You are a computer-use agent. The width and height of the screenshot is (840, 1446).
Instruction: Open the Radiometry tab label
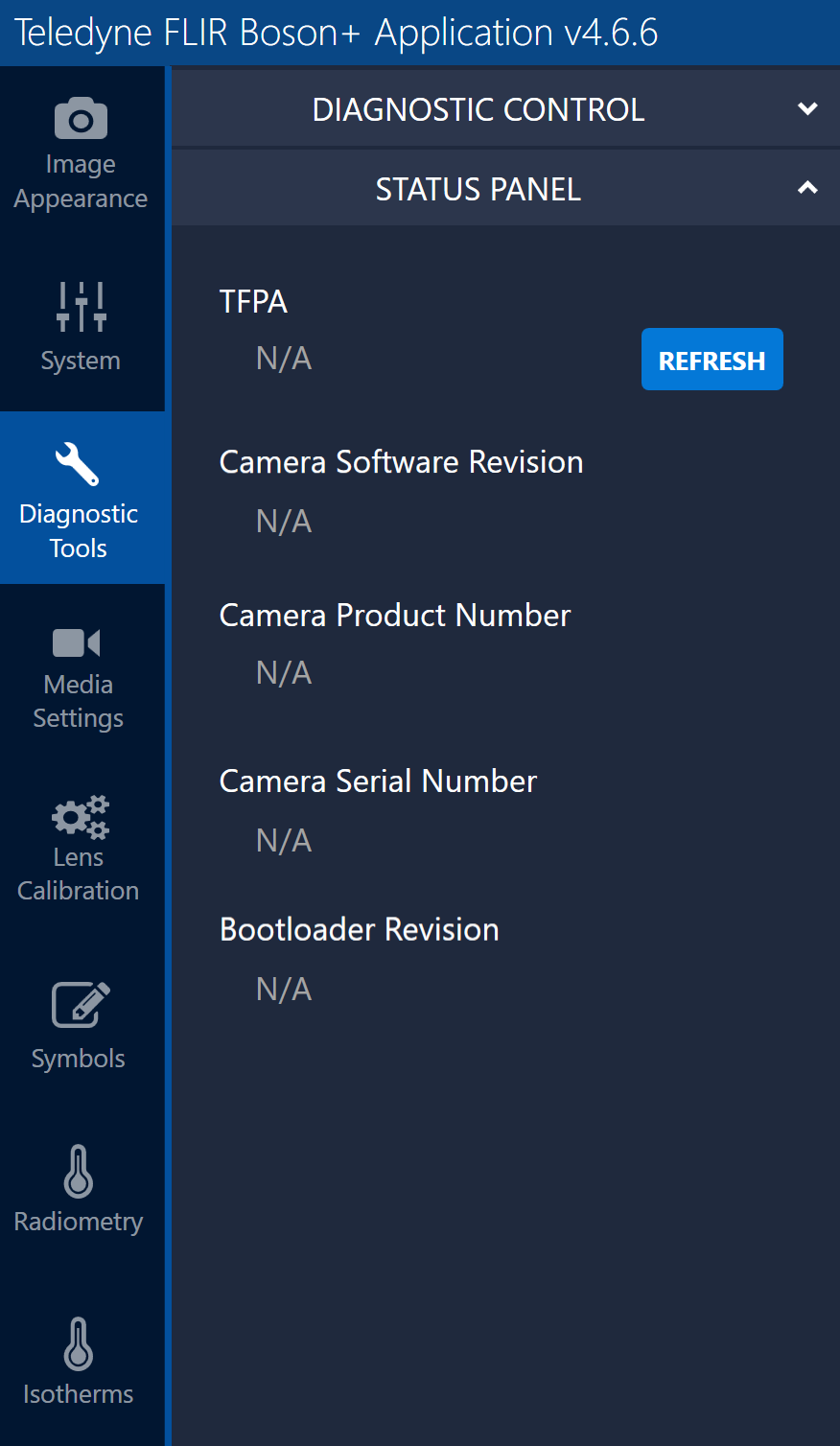click(79, 1222)
